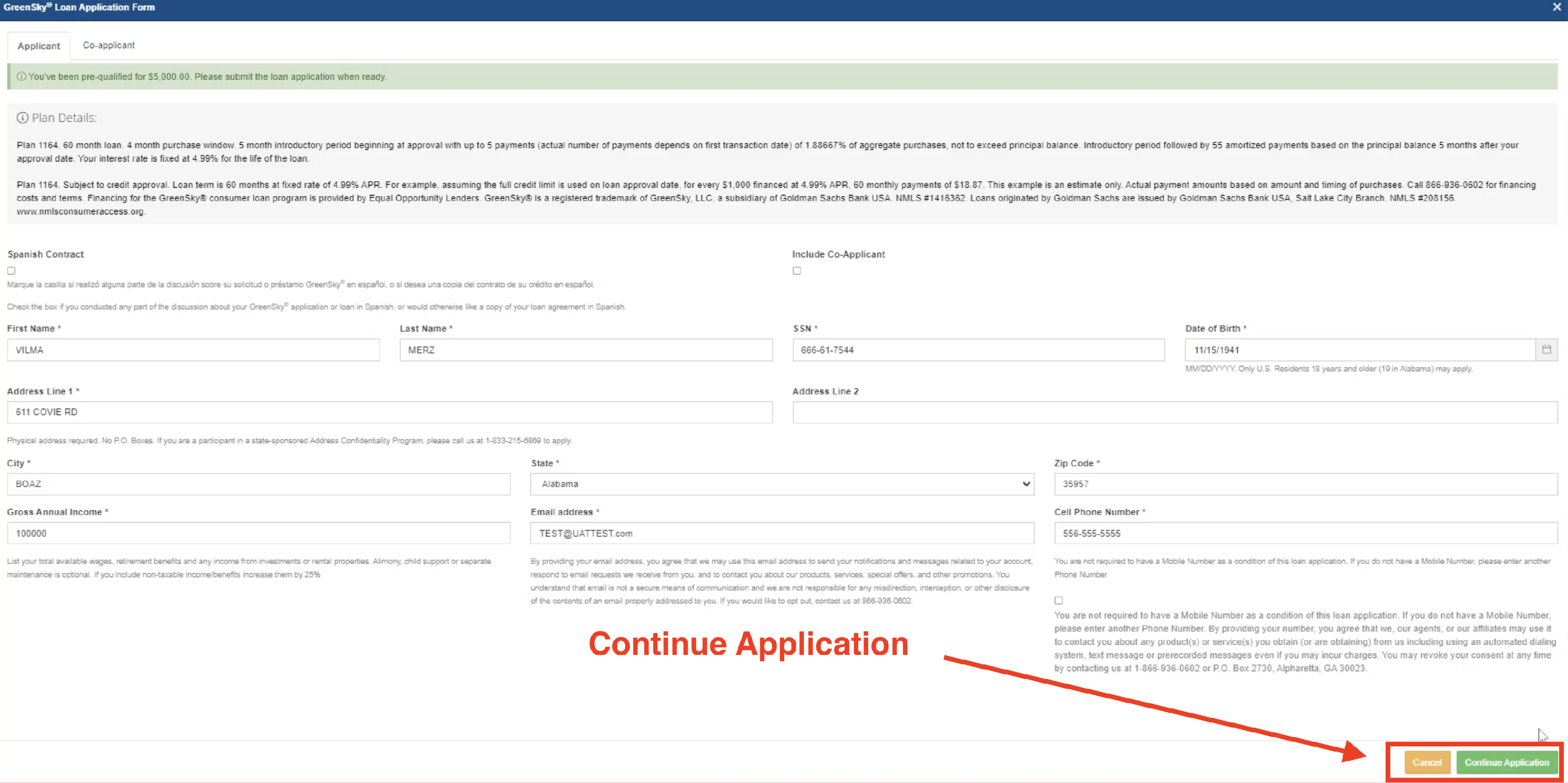Click the Email address field
The height and width of the screenshot is (783, 1568).
coord(781,533)
